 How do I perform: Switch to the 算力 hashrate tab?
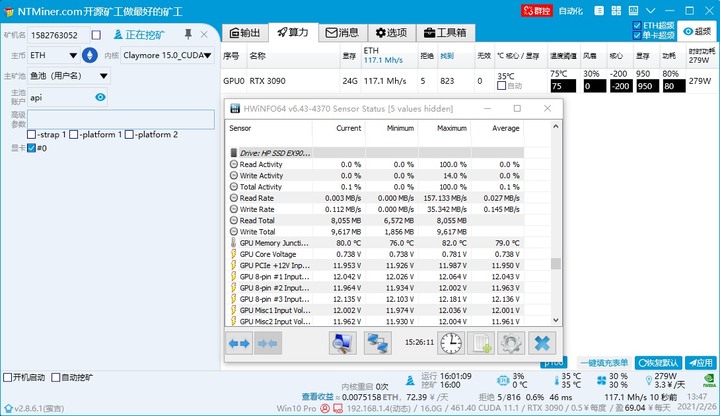coord(293,32)
